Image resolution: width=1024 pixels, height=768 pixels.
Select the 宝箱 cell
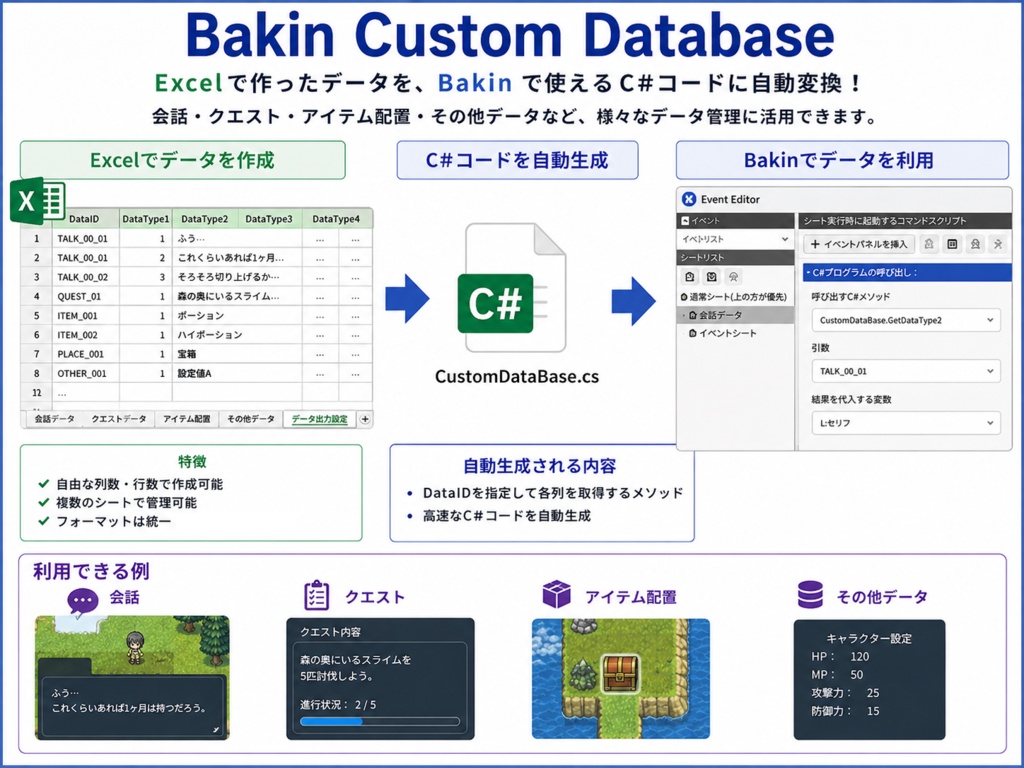pos(237,354)
